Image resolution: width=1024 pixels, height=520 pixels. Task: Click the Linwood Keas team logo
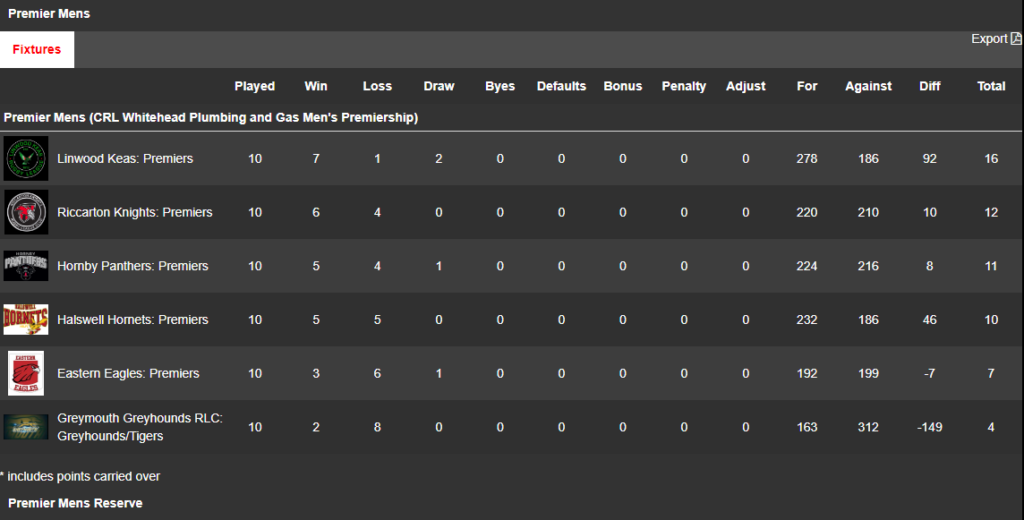pos(26,159)
